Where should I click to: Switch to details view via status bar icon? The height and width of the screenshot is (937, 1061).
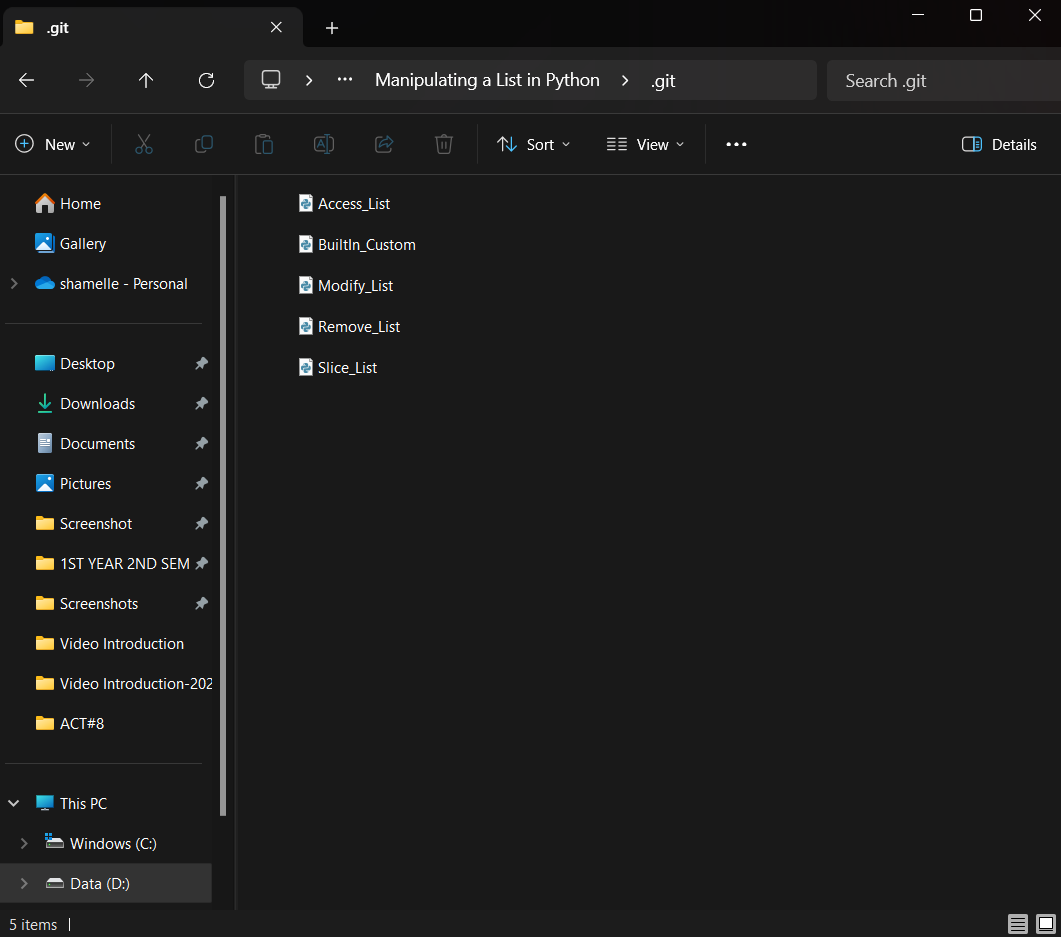[1018, 924]
